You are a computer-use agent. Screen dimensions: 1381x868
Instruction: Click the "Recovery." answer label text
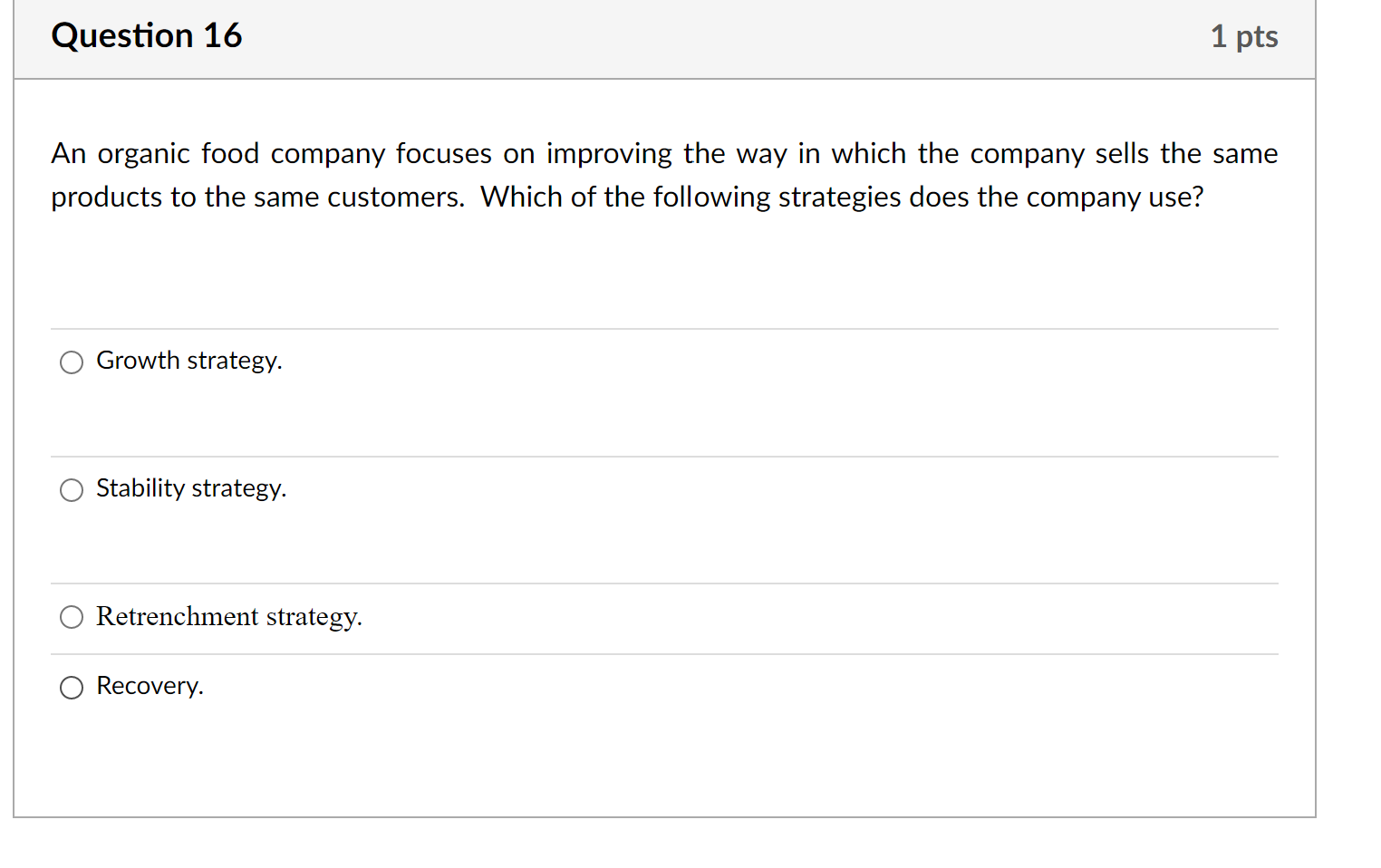pyautogui.click(x=150, y=686)
